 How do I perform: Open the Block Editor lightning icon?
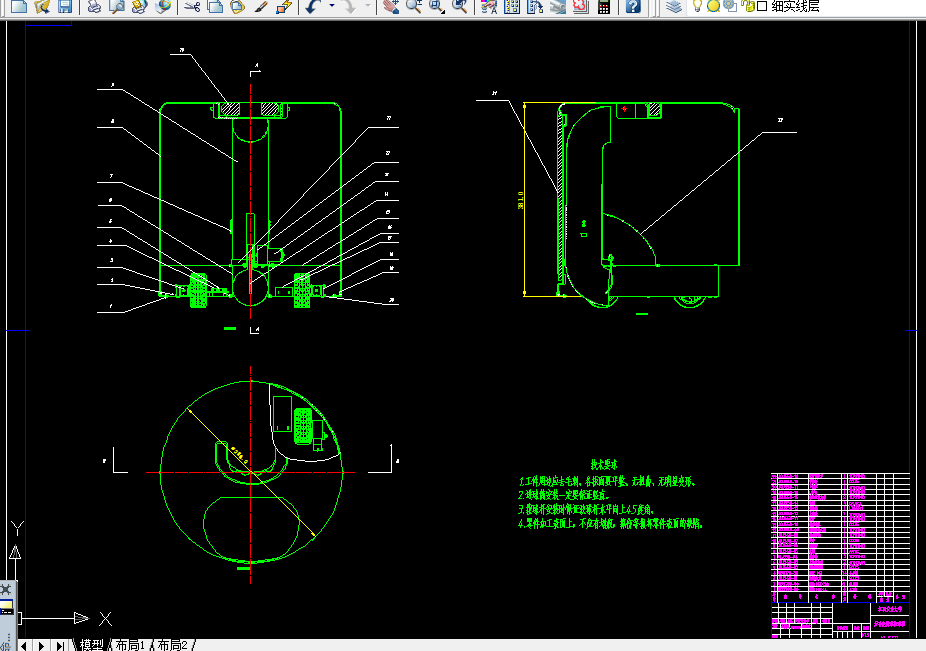point(284,6)
